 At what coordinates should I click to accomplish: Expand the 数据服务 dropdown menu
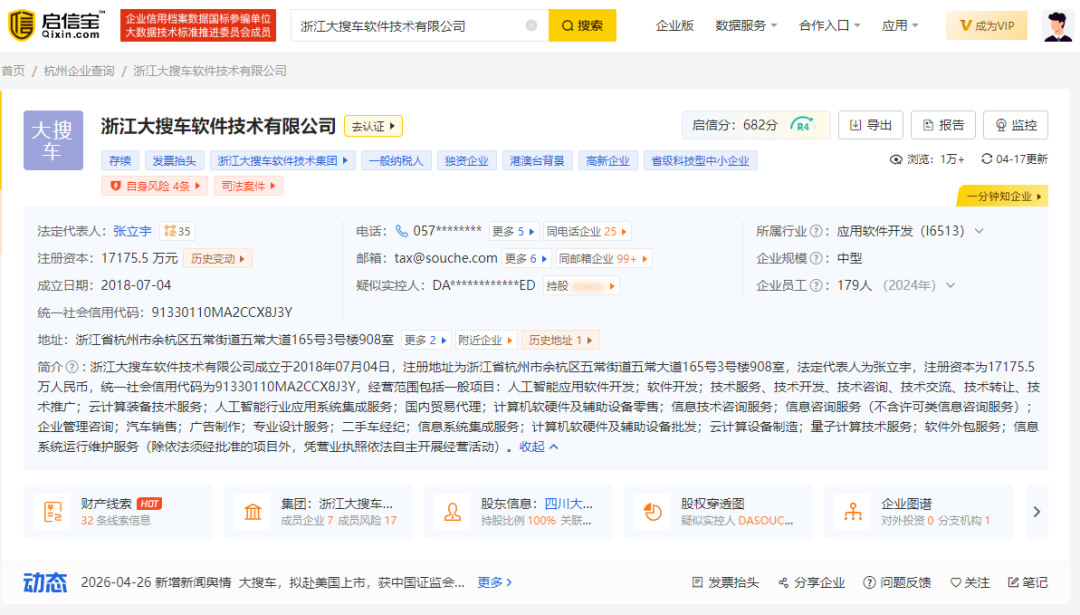click(x=746, y=25)
